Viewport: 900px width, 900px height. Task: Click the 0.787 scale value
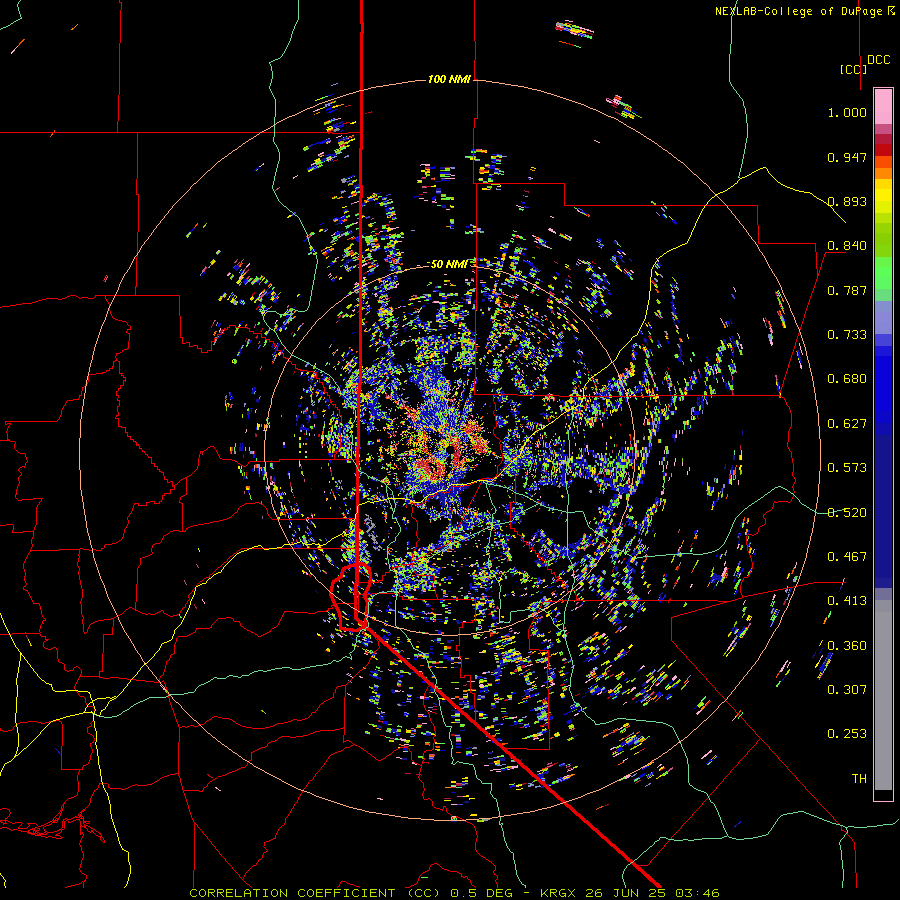pos(847,290)
